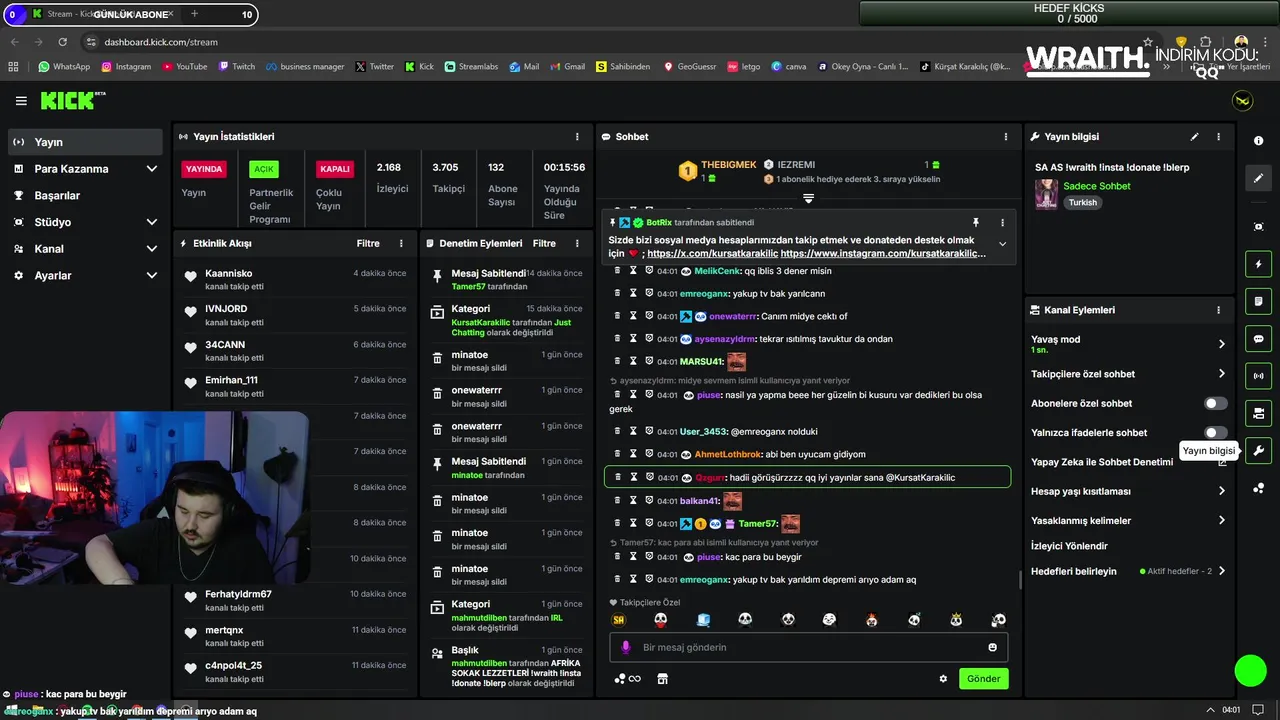Click the Turkish language tag
1280x720 pixels.
coord(1082,202)
